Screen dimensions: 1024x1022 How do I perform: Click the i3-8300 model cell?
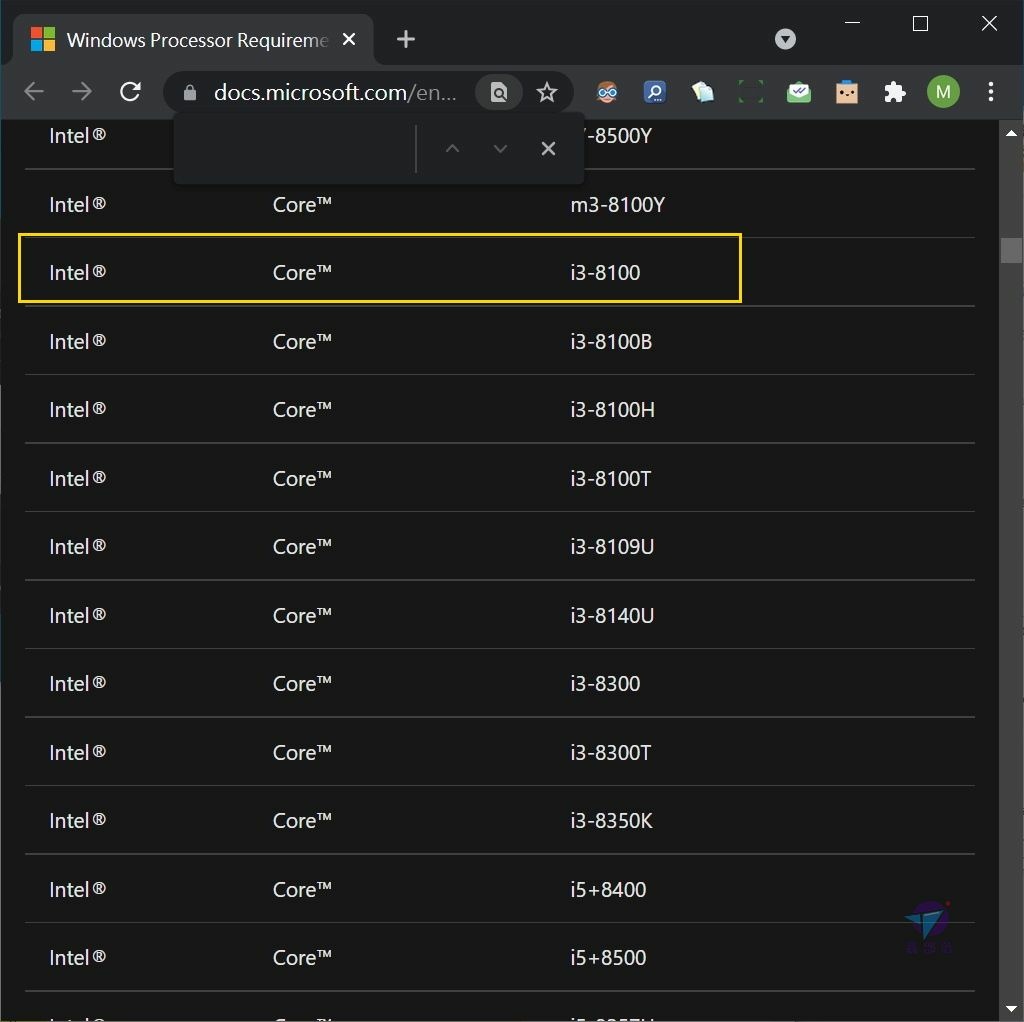[x=605, y=684]
